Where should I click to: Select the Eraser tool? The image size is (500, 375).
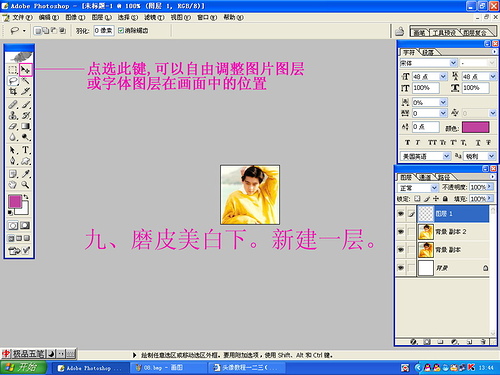[13, 126]
